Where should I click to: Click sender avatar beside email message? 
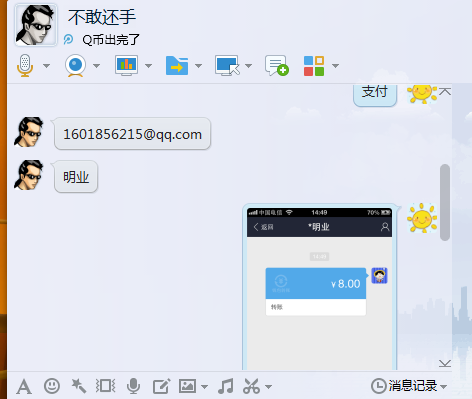pos(29,132)
